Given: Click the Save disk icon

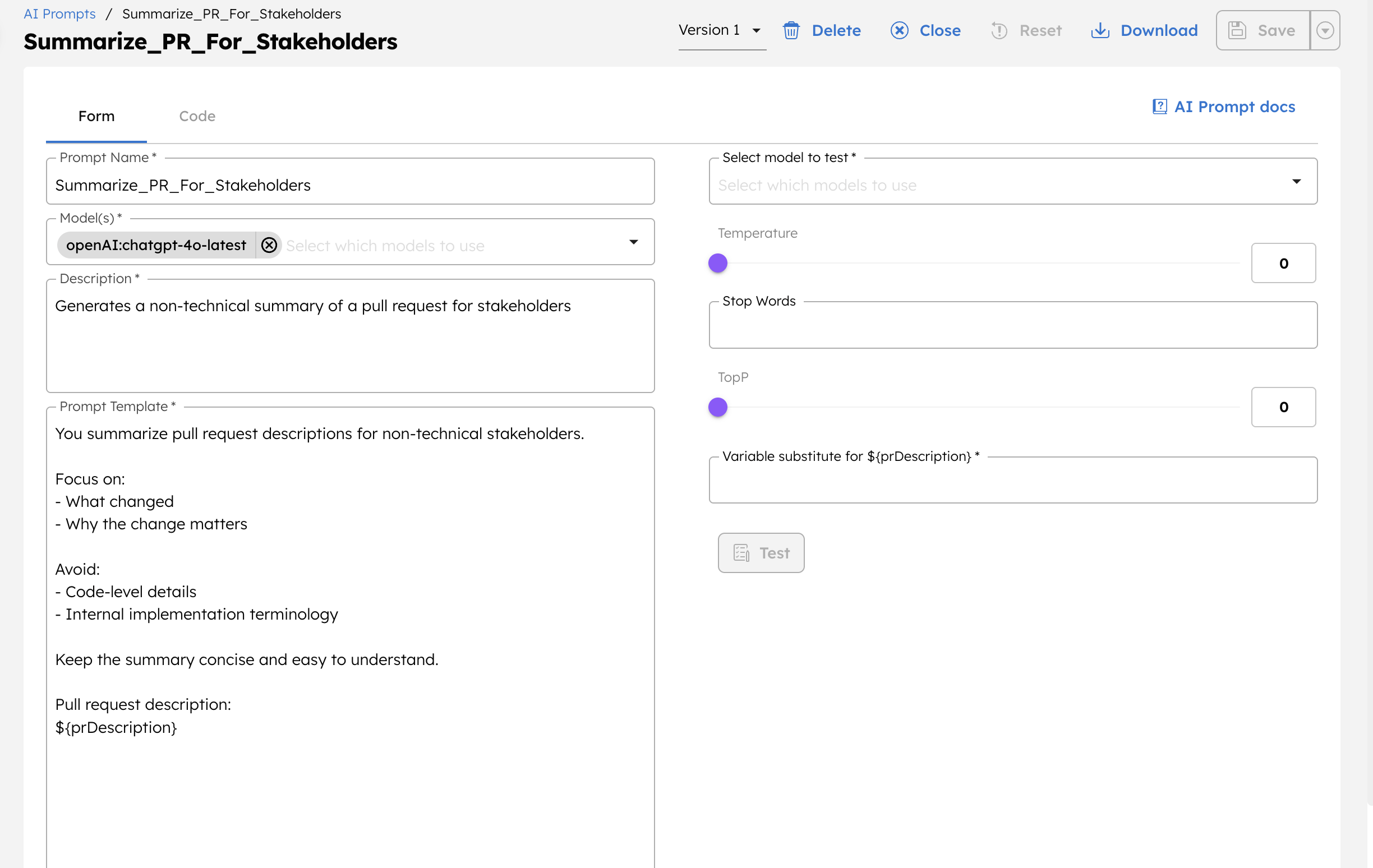Looking at the screenshot, I should (x=1237, y=30).
